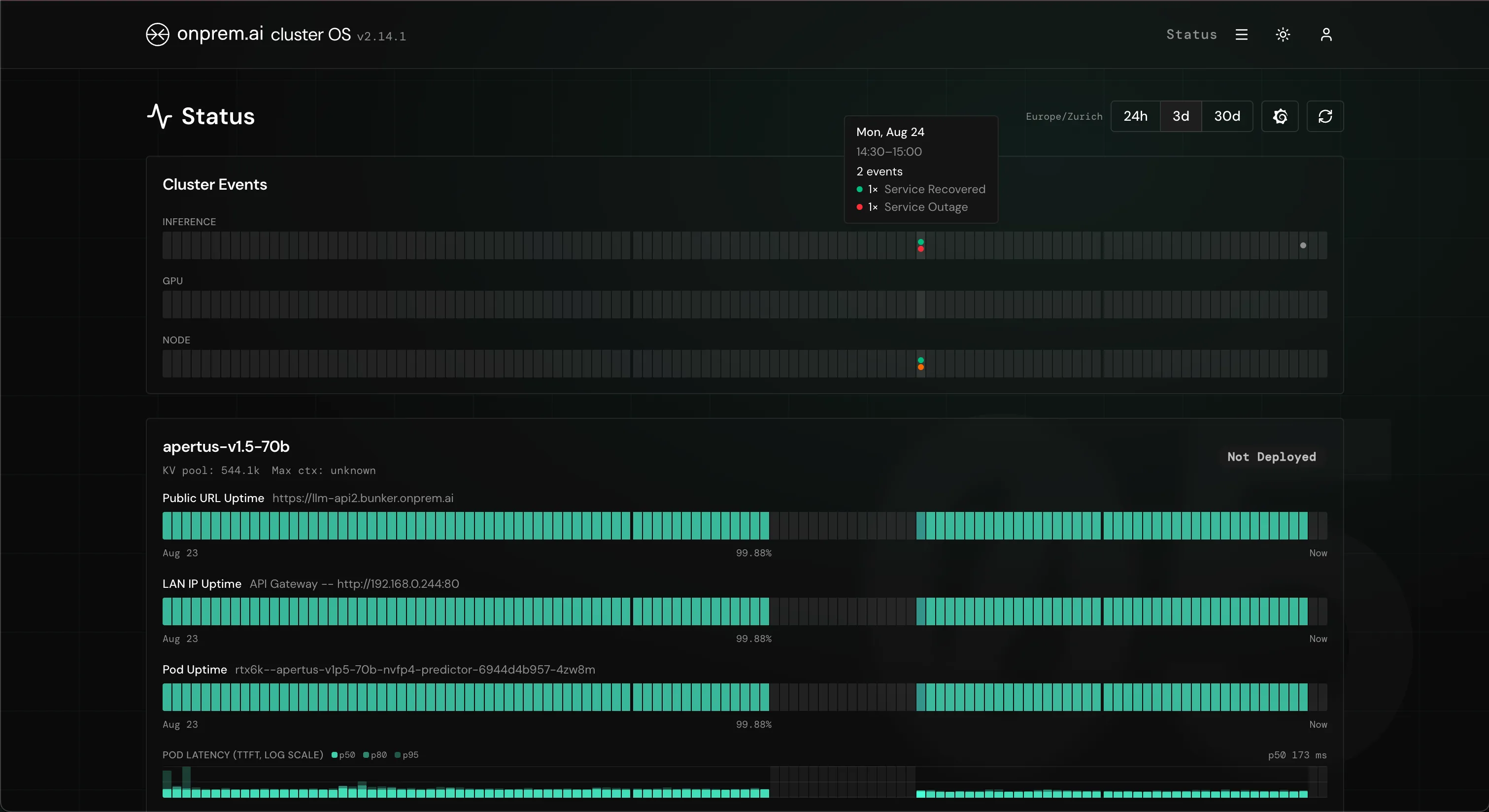Click the LAN IP http://192.168.0.244:80 address

398,584
